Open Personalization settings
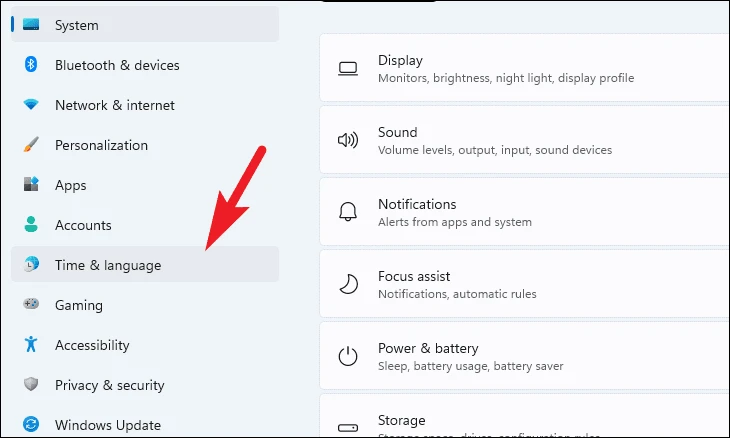This screenshot has height=438, width=730. pos(145,145)
